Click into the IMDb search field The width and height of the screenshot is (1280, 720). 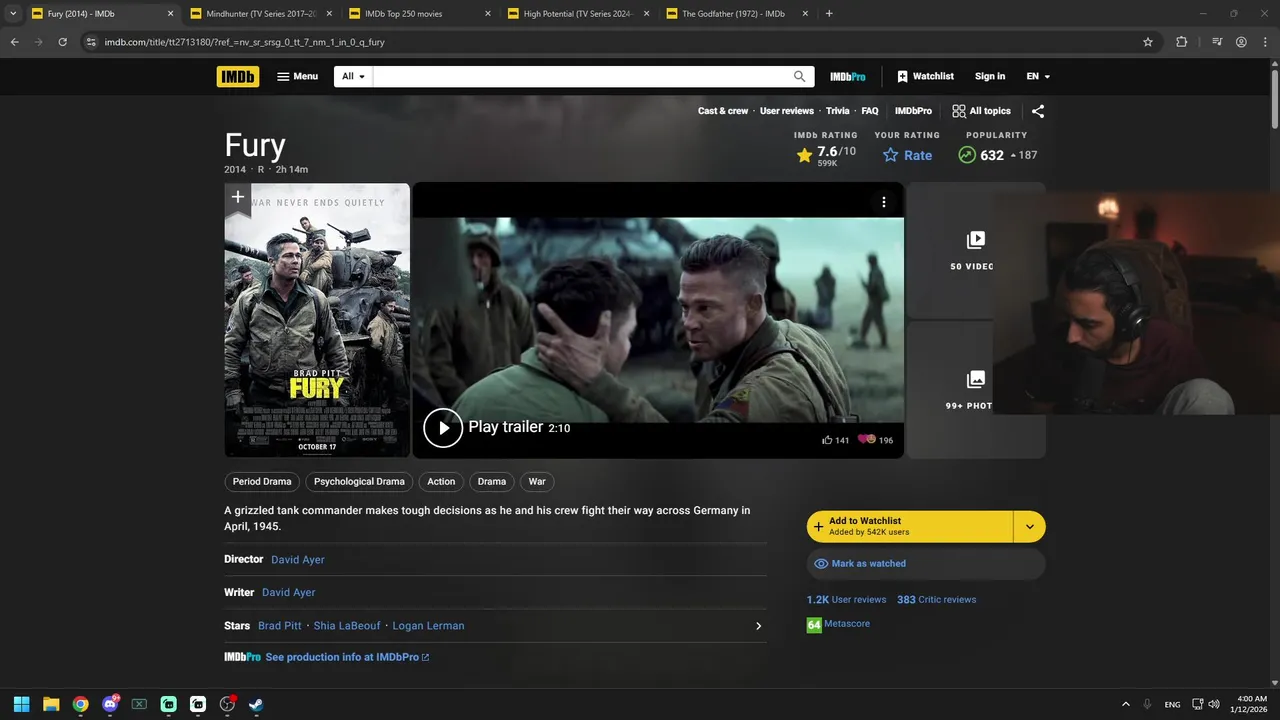580,76
